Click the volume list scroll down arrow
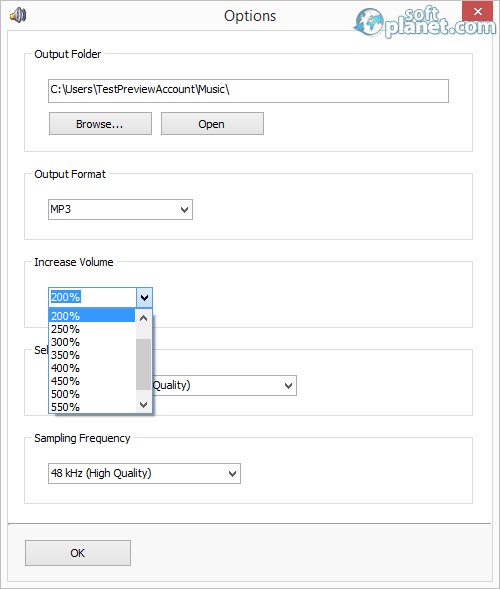 (144, 405)
